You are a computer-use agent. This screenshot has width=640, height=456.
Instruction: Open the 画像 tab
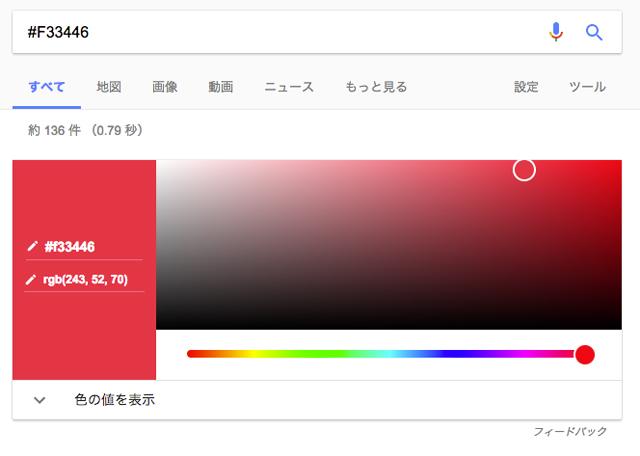pyautogui.click(x=164, y=87)
